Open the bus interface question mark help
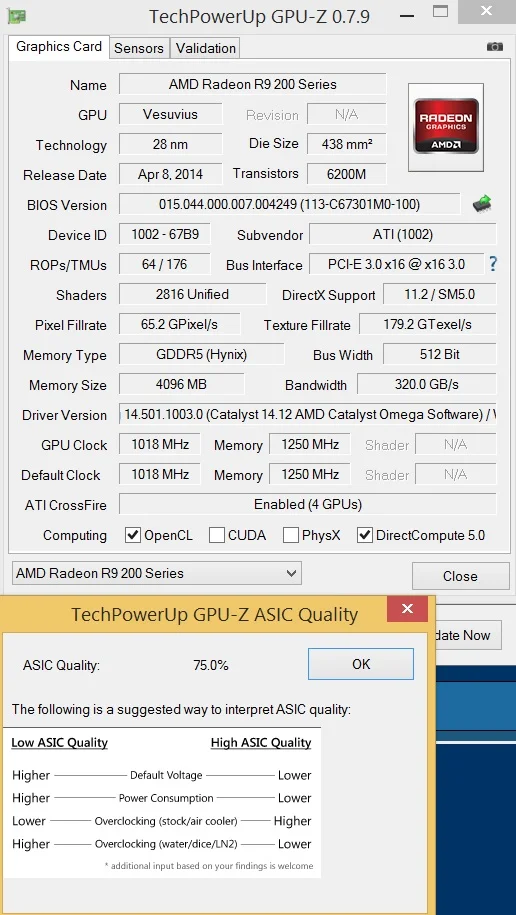This screenshot has width=516, height=915. click(493, 264)
